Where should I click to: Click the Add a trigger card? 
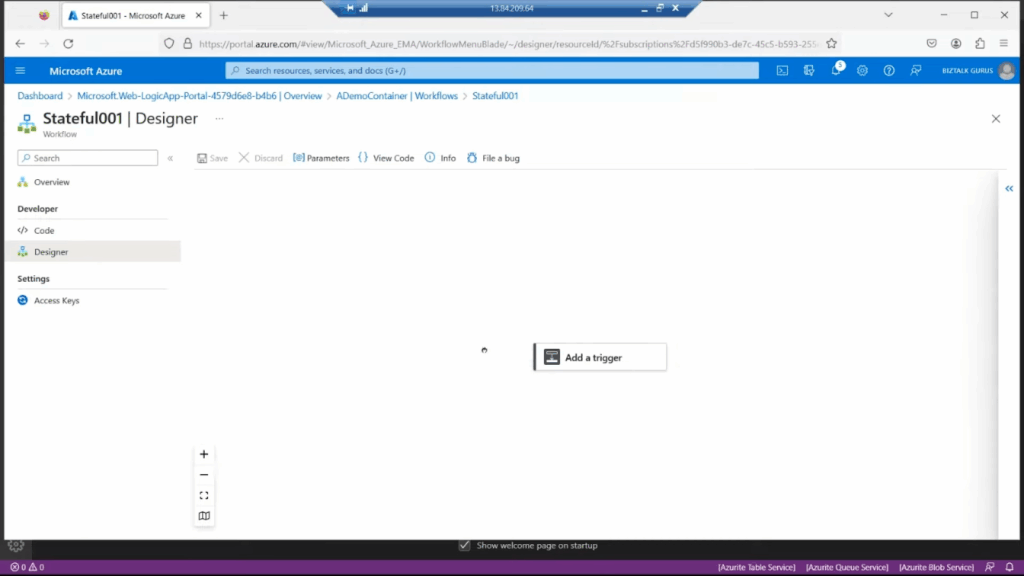[x=600, y=357]
